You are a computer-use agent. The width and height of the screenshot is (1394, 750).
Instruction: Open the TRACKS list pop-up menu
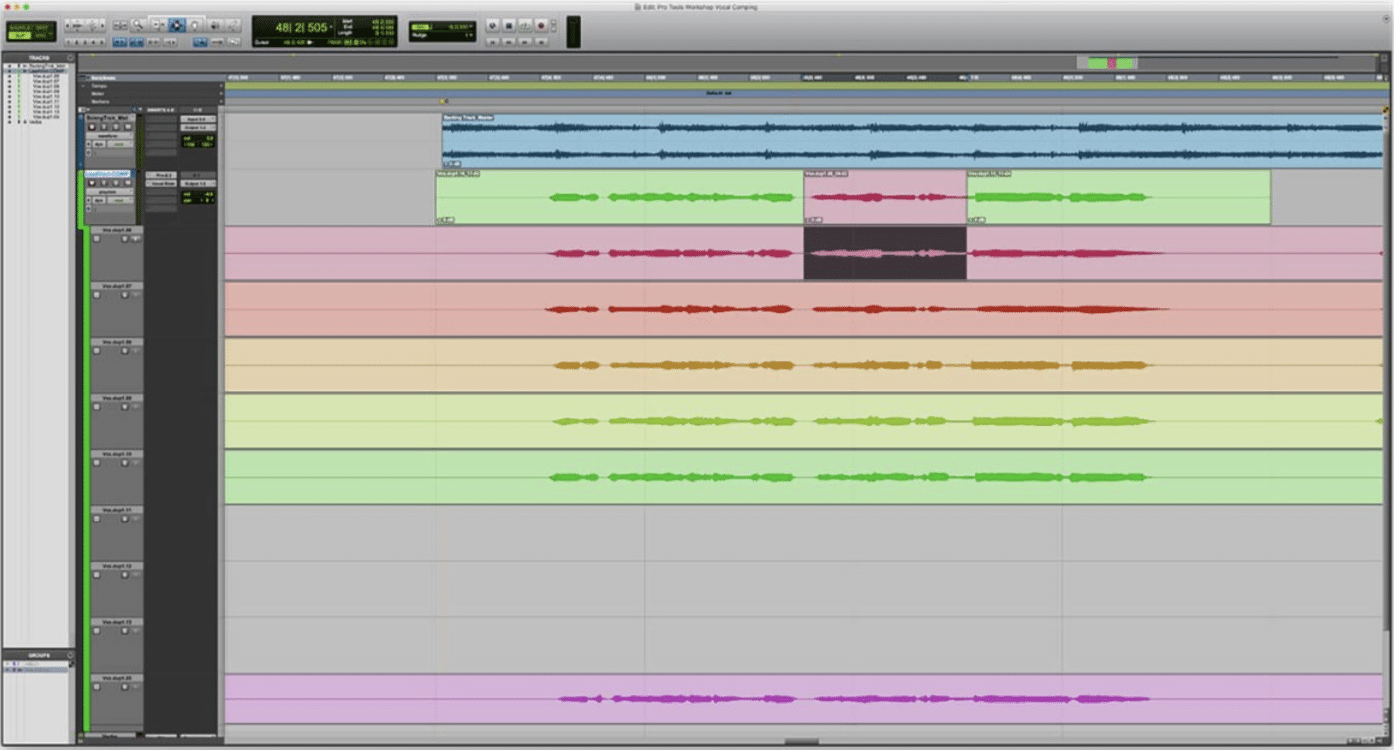70,58
